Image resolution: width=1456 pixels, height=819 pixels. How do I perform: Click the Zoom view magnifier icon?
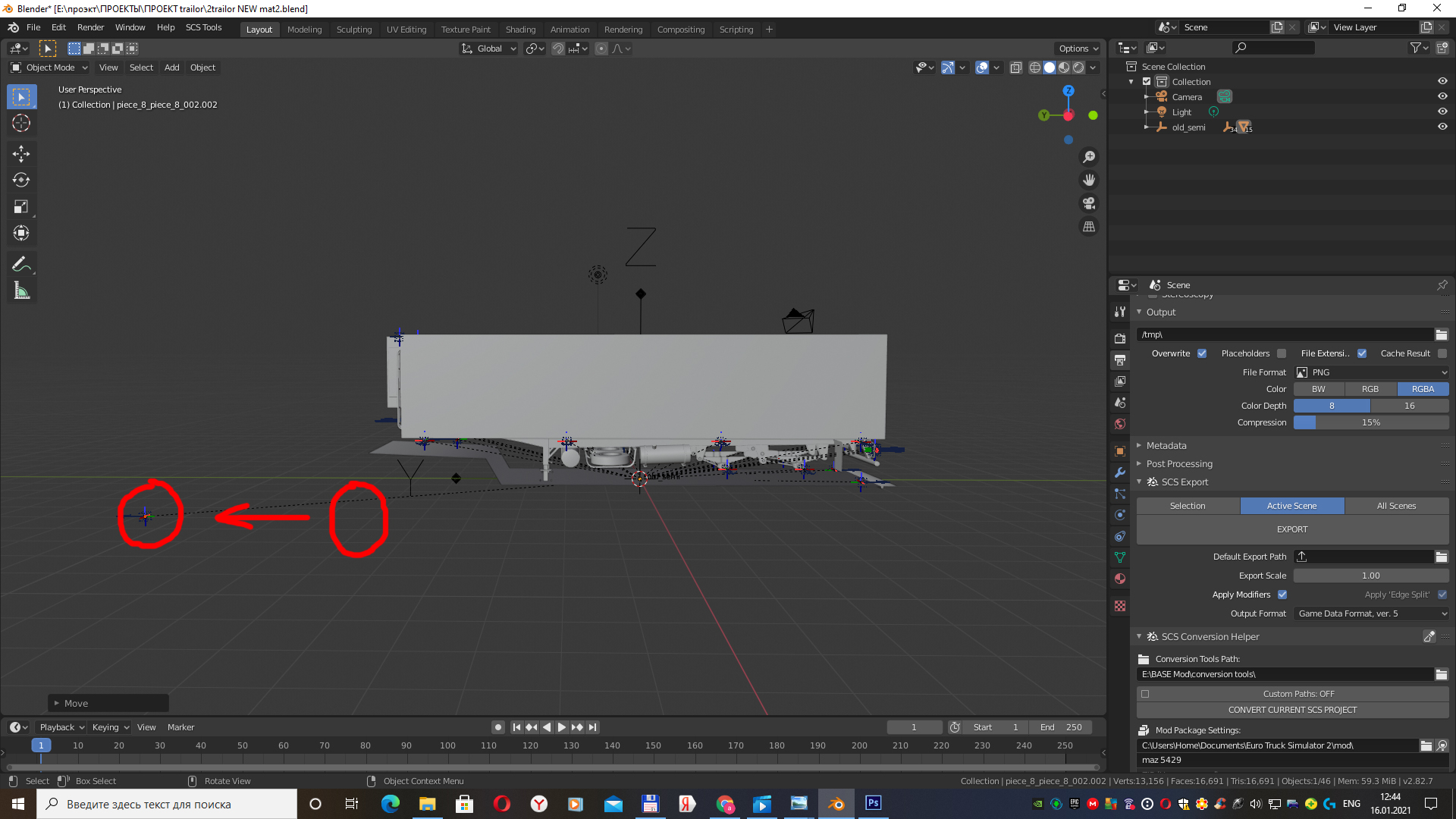point(1089,157)
